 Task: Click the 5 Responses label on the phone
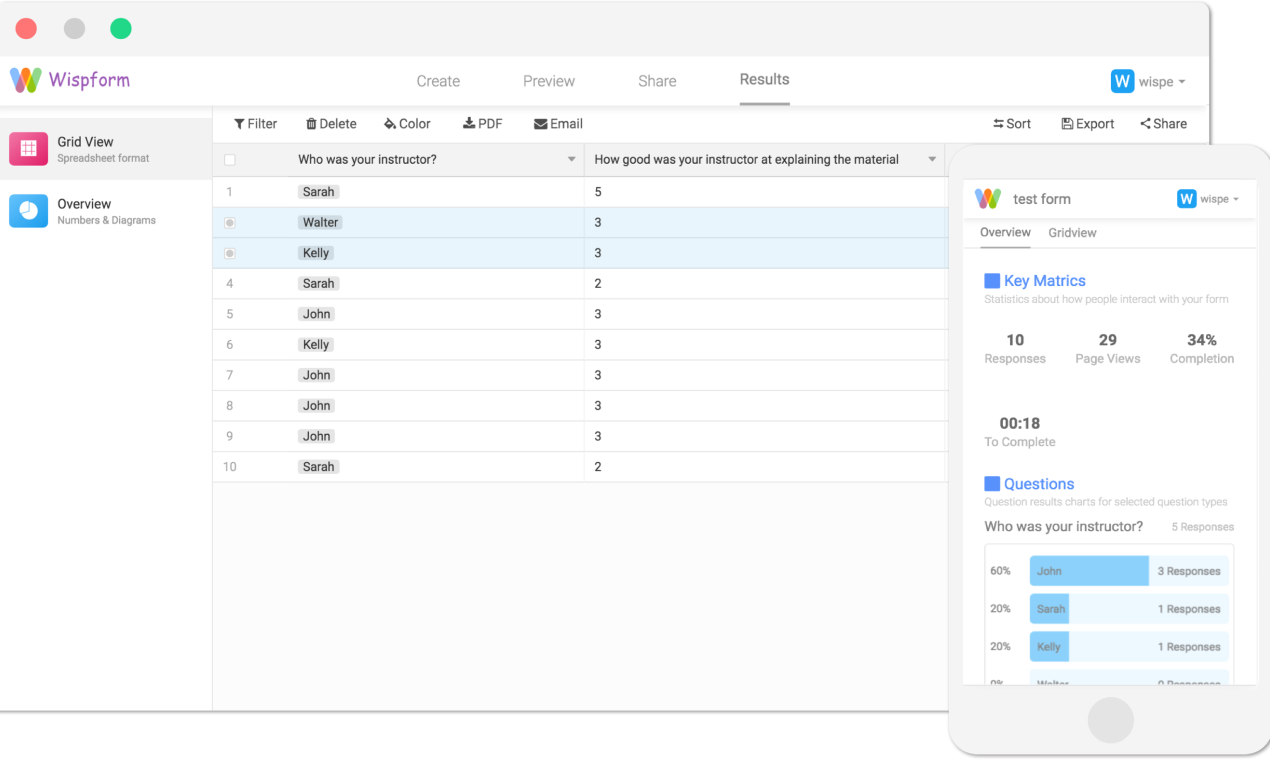(x=1203, y=527)
